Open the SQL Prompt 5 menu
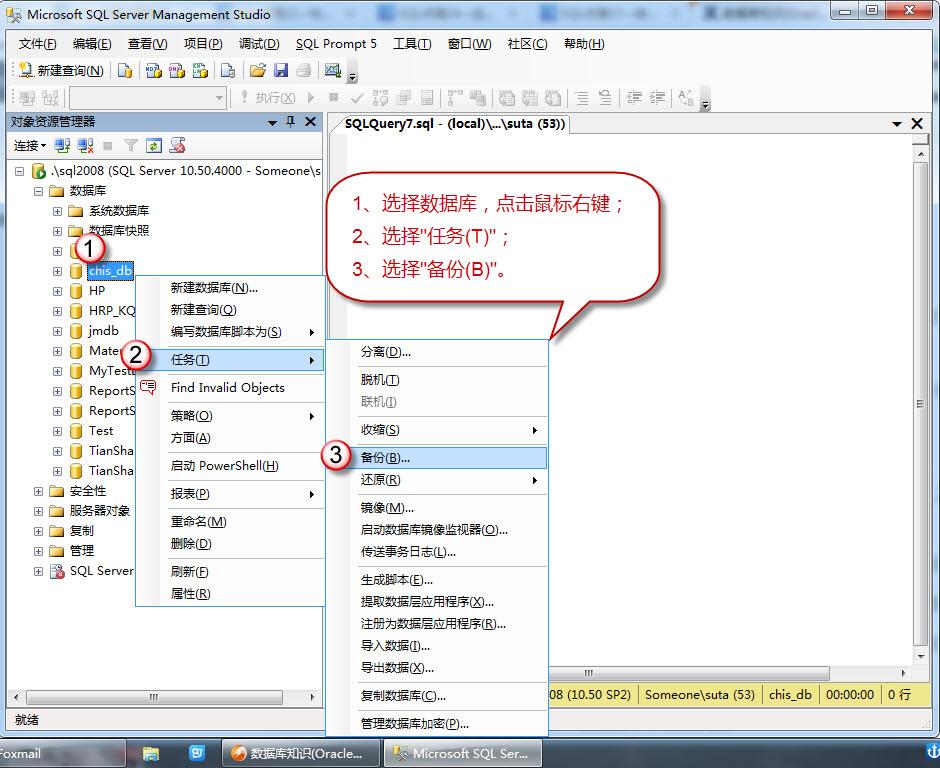940x768 pixels. click(336, 44)
